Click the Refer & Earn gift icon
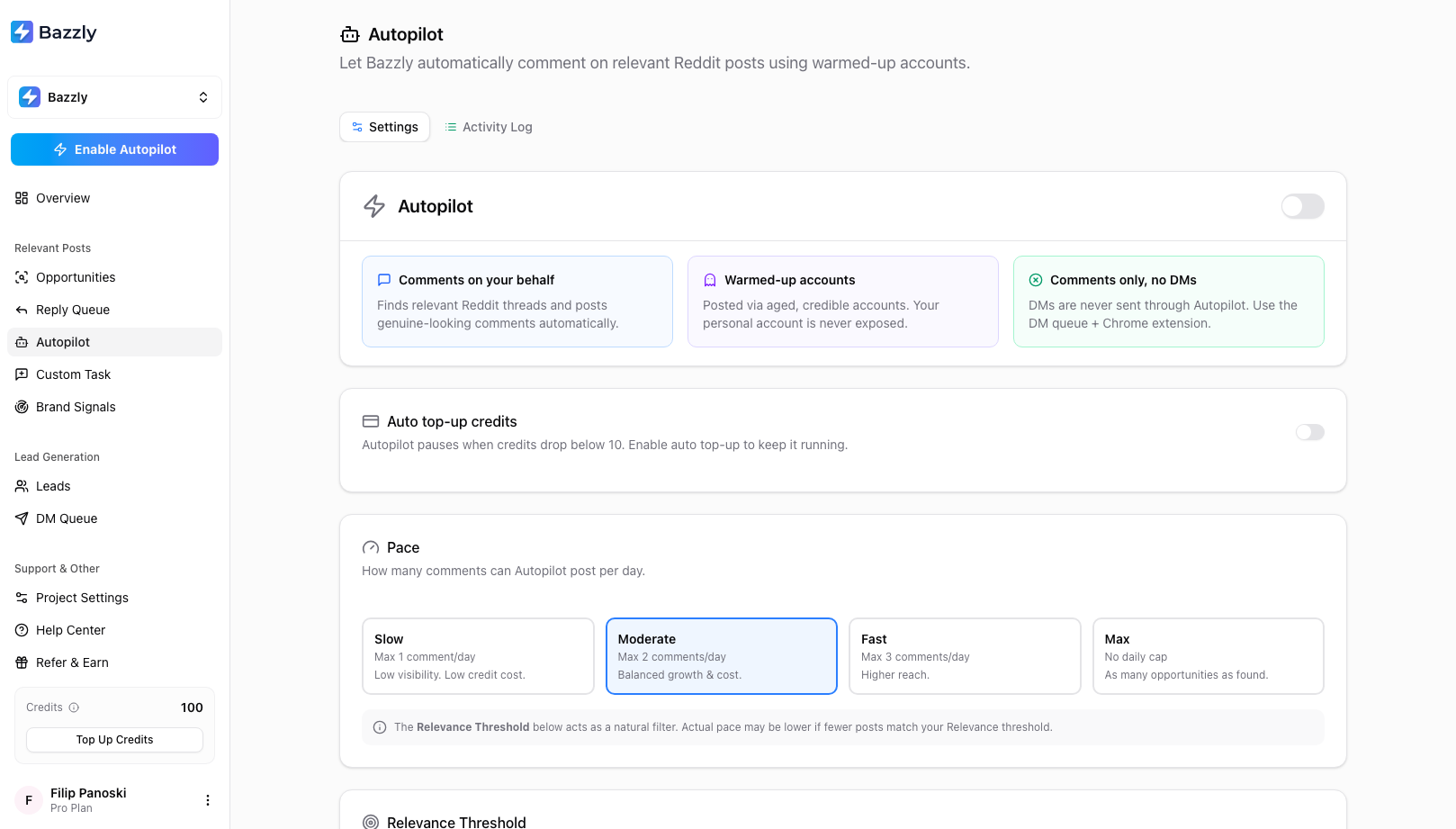The image size is (1456, 829). (x=22, y=662)
